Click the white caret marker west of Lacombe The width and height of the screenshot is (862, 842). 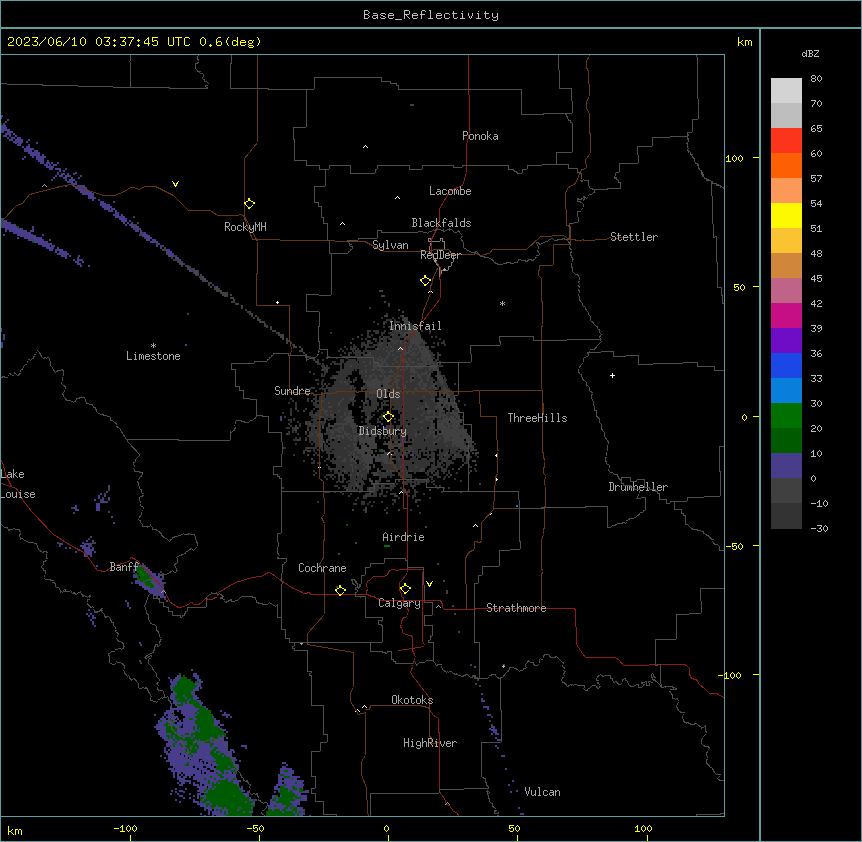(397, 198)
